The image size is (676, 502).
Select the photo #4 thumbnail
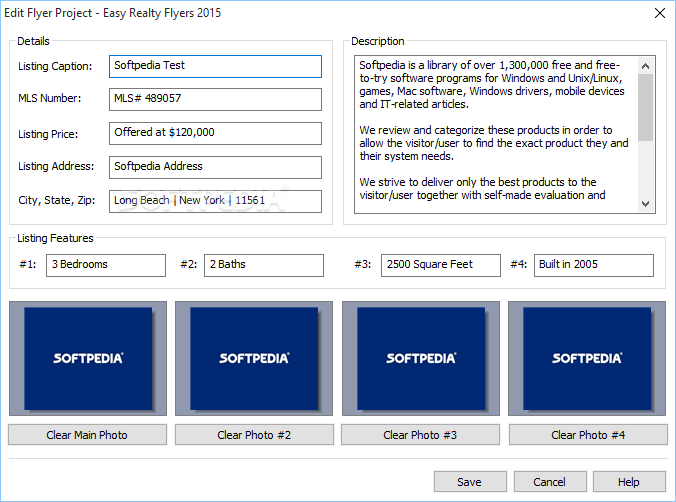point(587,358)
